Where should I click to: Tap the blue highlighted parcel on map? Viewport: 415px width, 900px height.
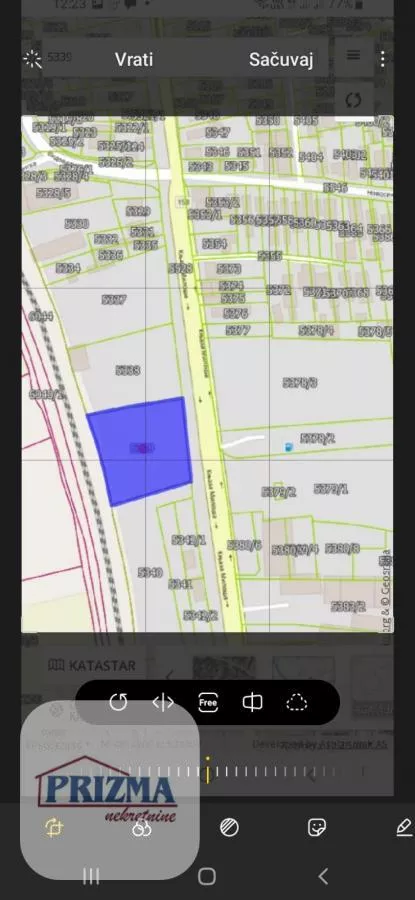139,451
